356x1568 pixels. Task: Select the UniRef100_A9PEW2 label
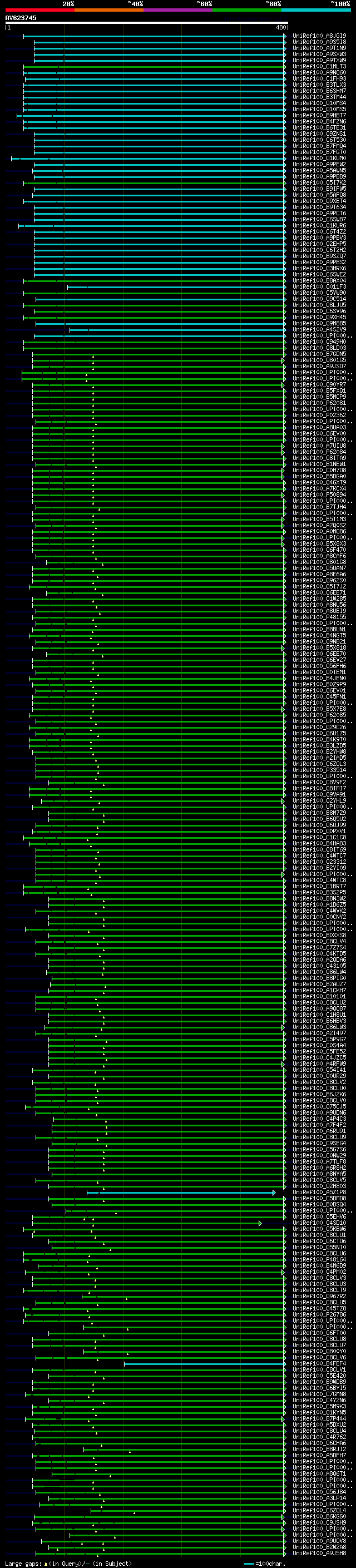319,164
